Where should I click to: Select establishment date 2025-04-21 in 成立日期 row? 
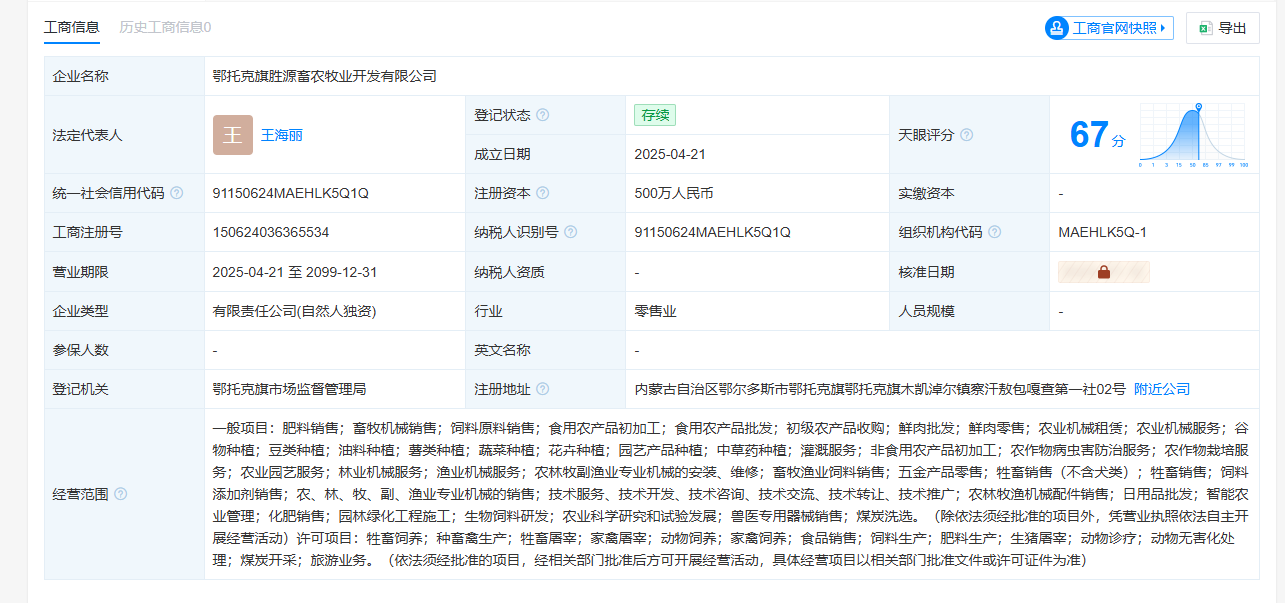(x=670, y=154)
